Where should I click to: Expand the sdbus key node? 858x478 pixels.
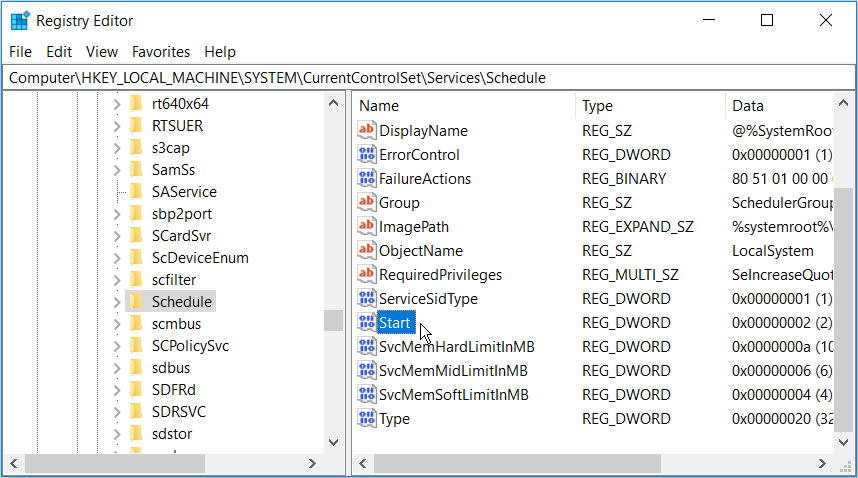[x=117, y=368]
